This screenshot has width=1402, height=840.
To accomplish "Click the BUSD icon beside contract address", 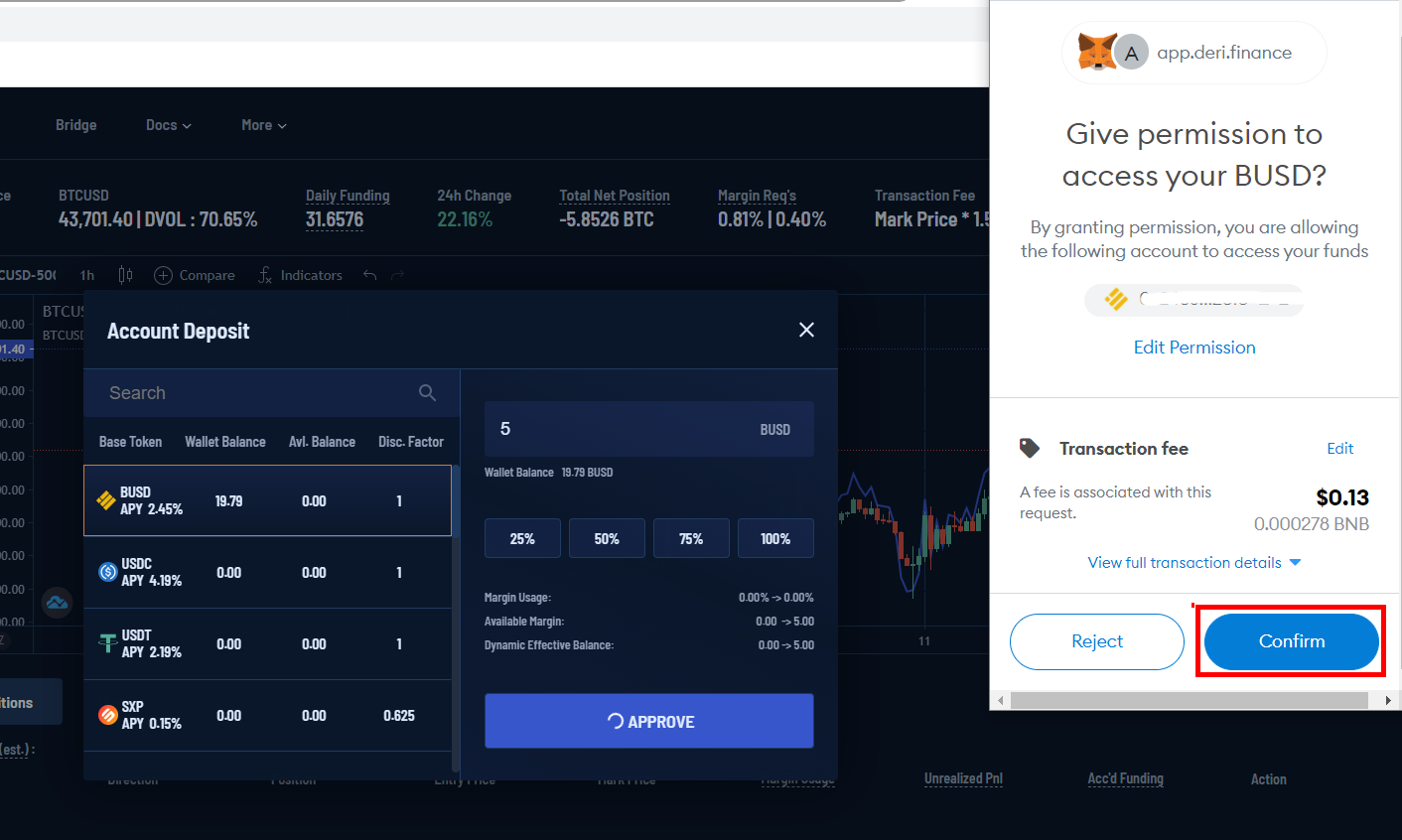I will (1116, 299).
